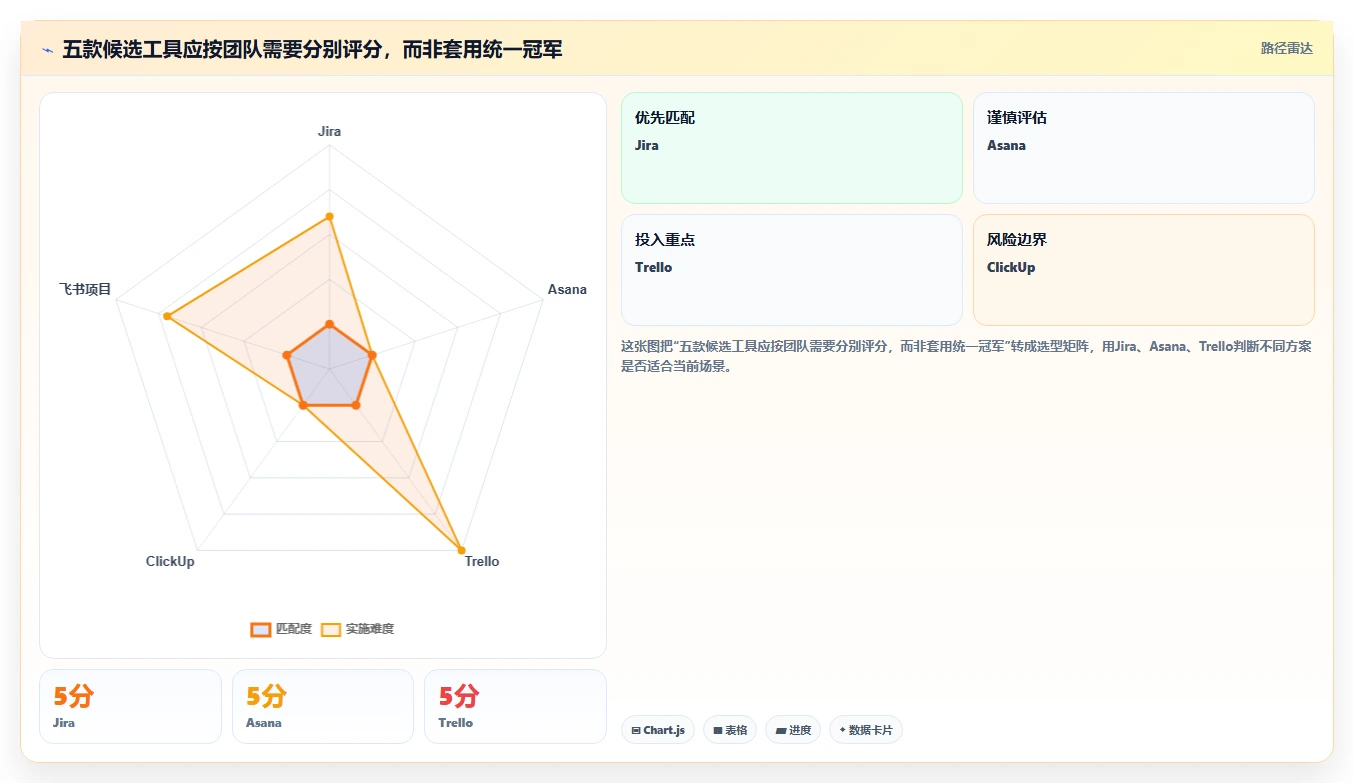Toggle the 实施难度 legend item
Screen dimensions: 1354x783
coord(357,629)
